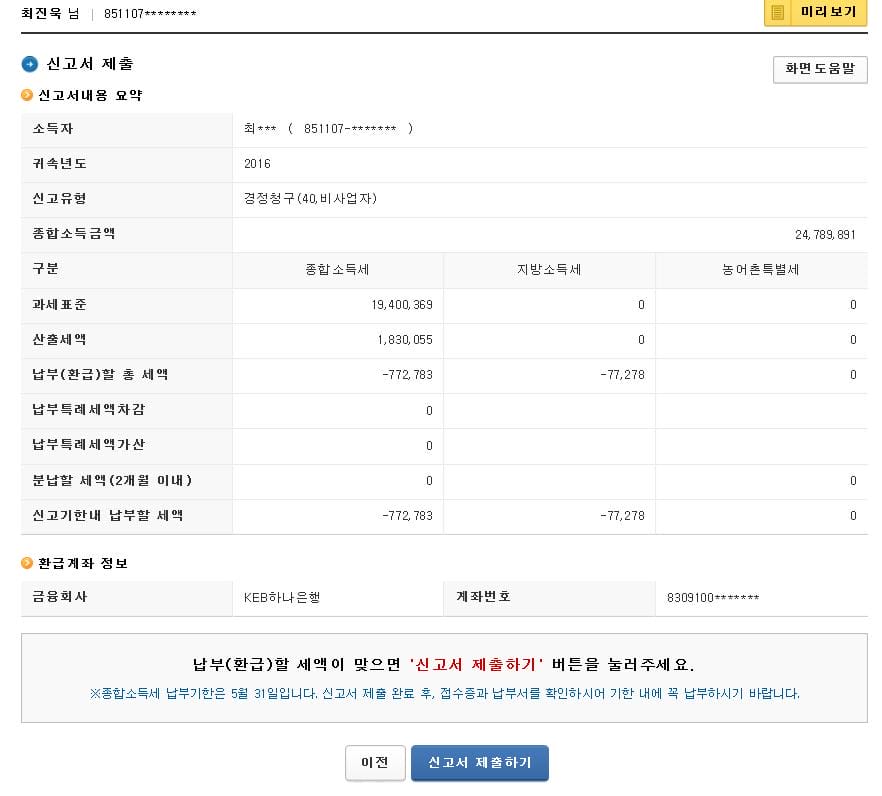Viewport: 882px width, 796px height.
Task: Click the red '신고서 제출하기' text in the notice
Action: [475, 665]
